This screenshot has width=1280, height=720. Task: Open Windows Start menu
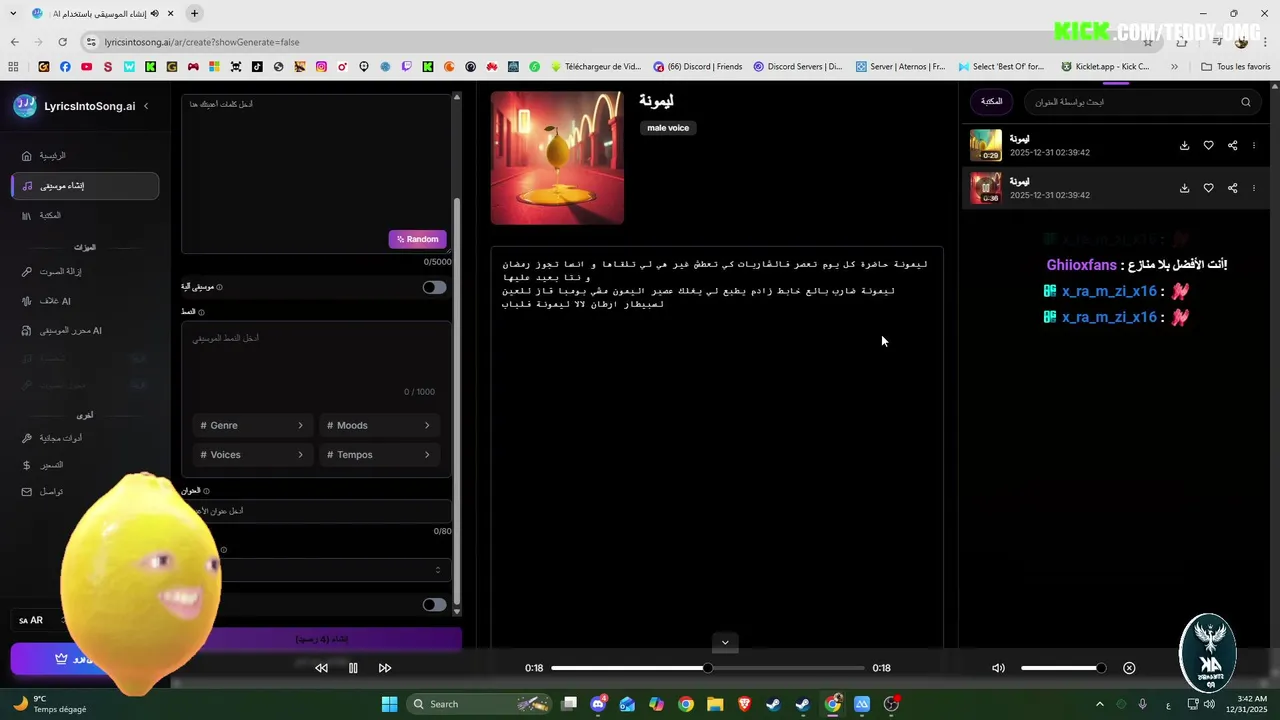[x=390, y=704]
